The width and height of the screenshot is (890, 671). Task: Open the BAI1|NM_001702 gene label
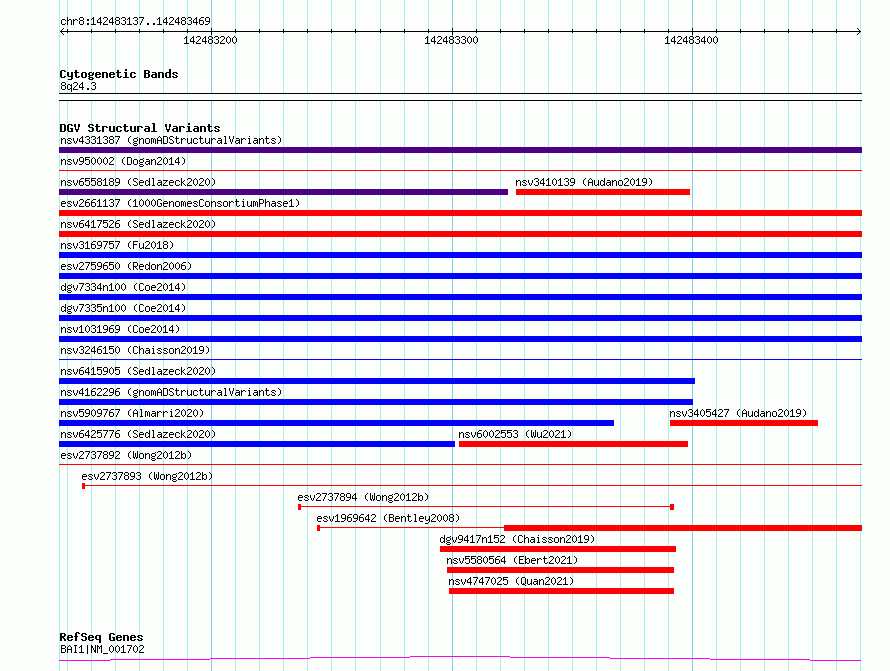[102, 649]
